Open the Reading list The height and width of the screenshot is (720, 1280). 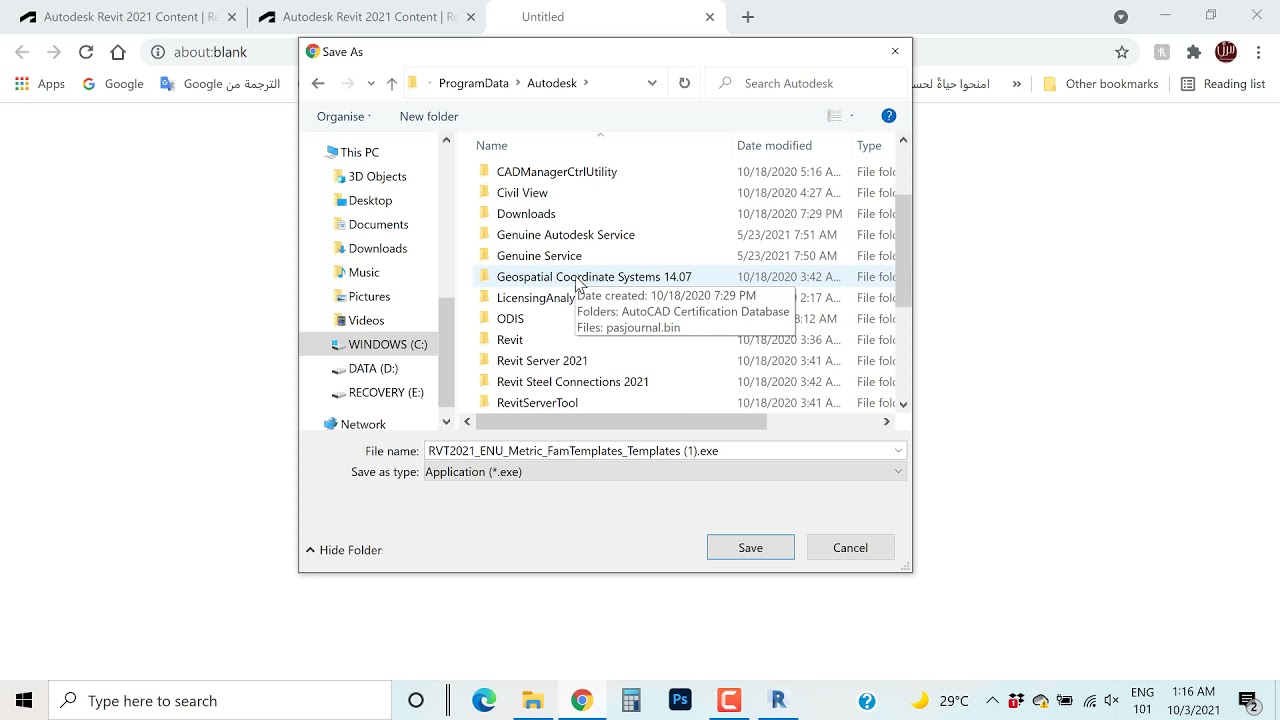pyautogui.click(x=1223, y=84)
